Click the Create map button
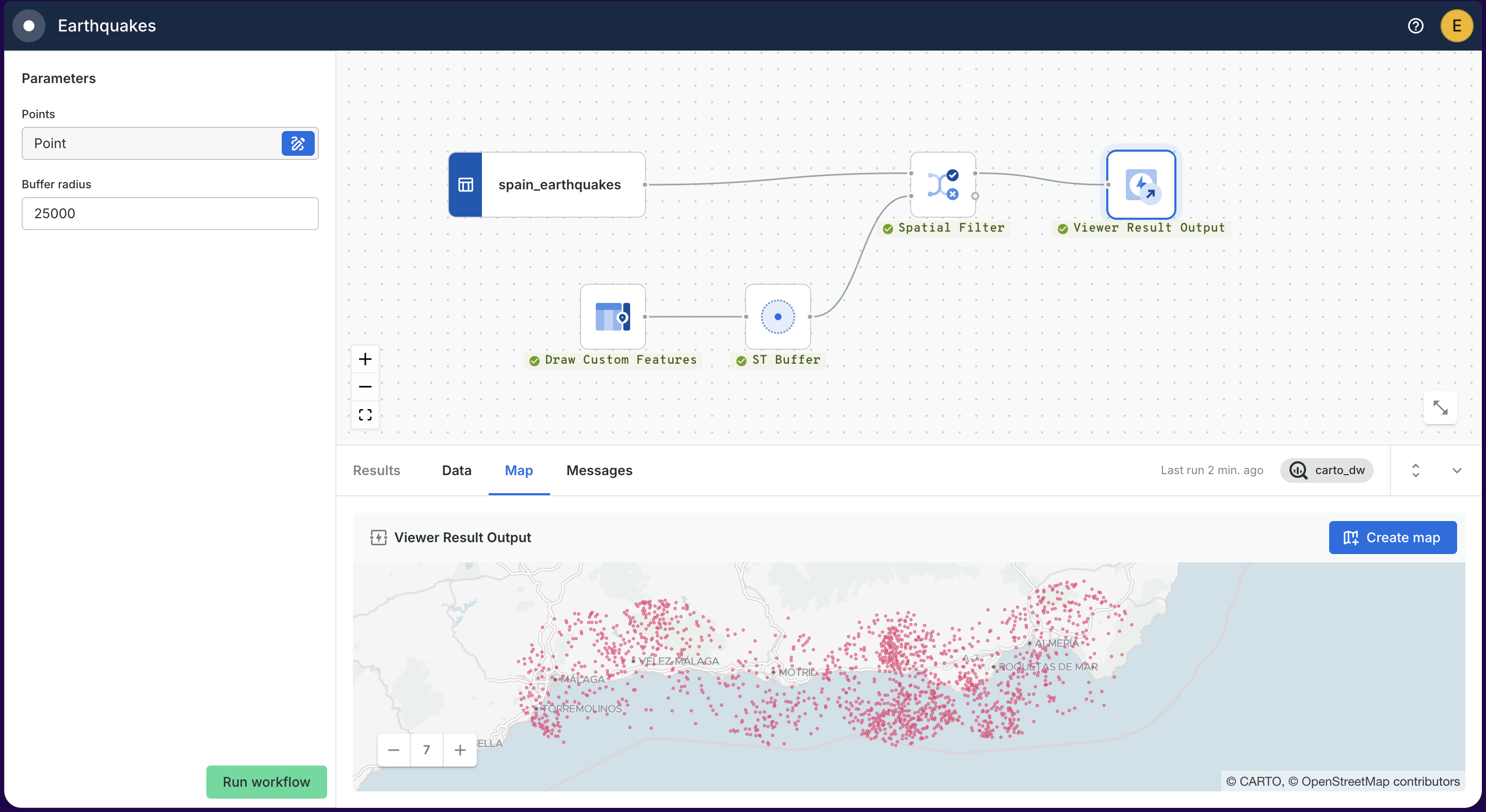The height and width of the screenshot is (812, 1486). click(x=1392, y=537)
